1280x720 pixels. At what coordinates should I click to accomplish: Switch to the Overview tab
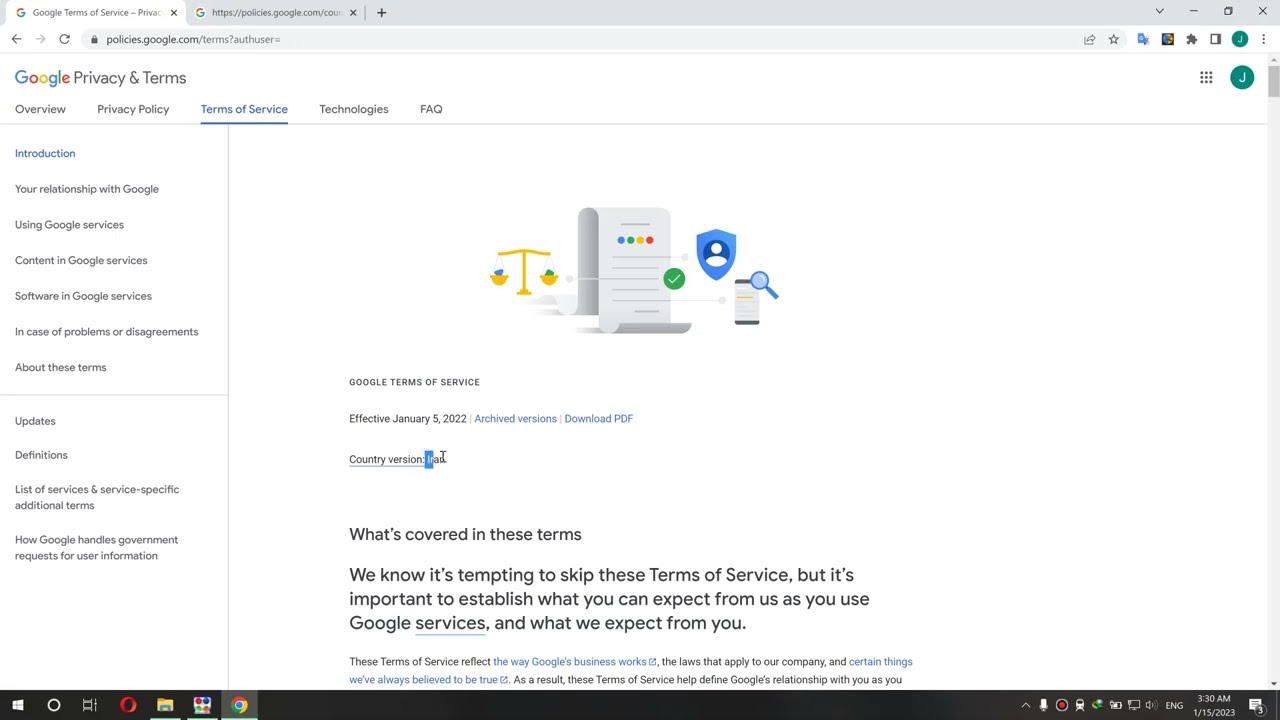tap(40, 109)
